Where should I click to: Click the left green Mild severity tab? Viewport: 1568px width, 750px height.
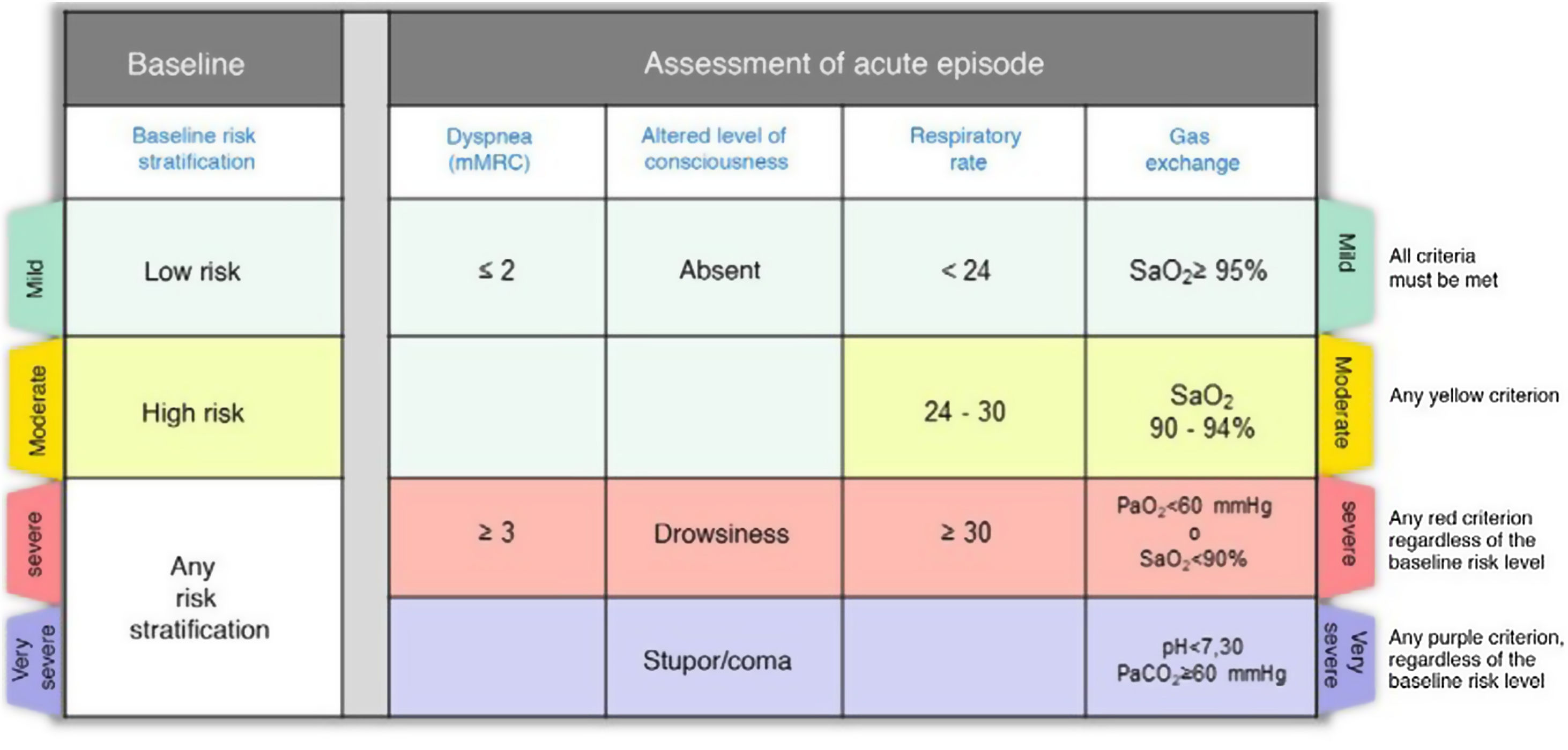[x=35, y=271]
